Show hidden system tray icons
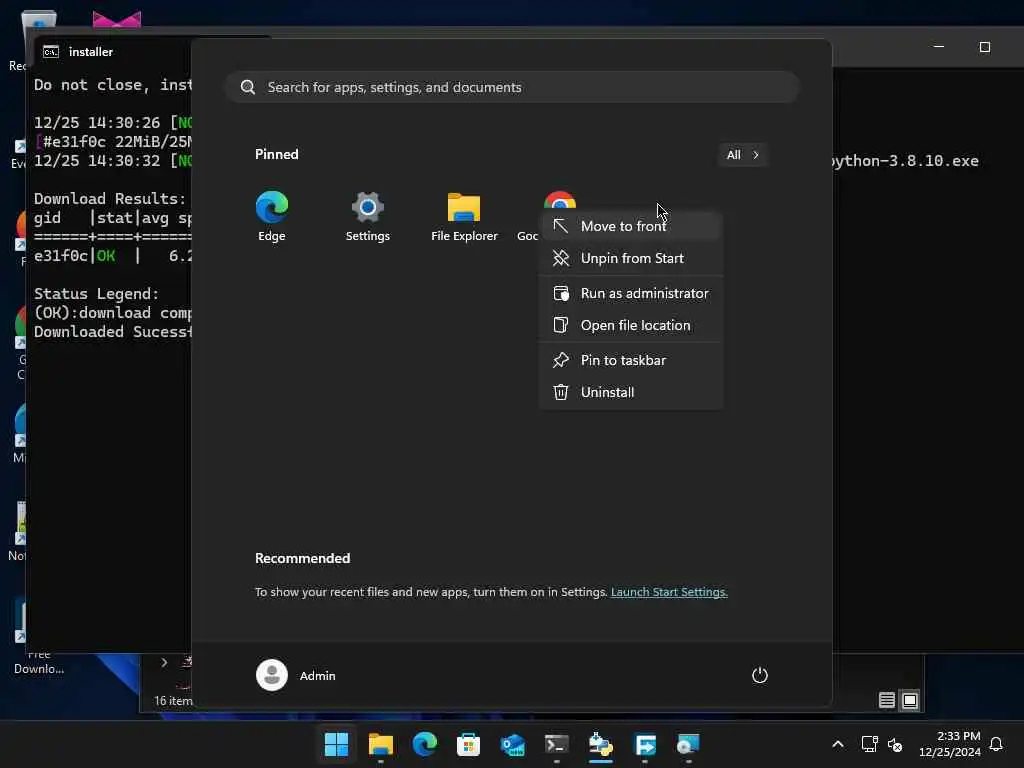The width and height of the screenshot is (1024, 768). click(x=838, y=744)
